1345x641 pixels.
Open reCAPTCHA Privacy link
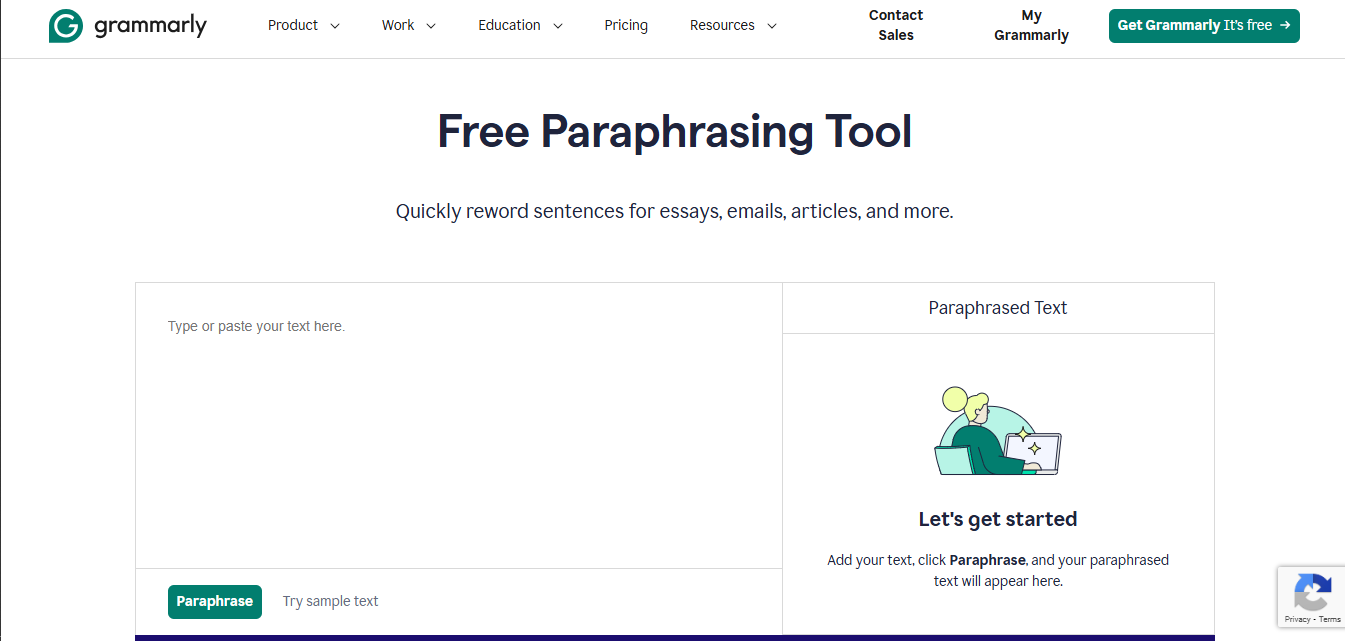pyautogui.click(x=1297, y=619)
